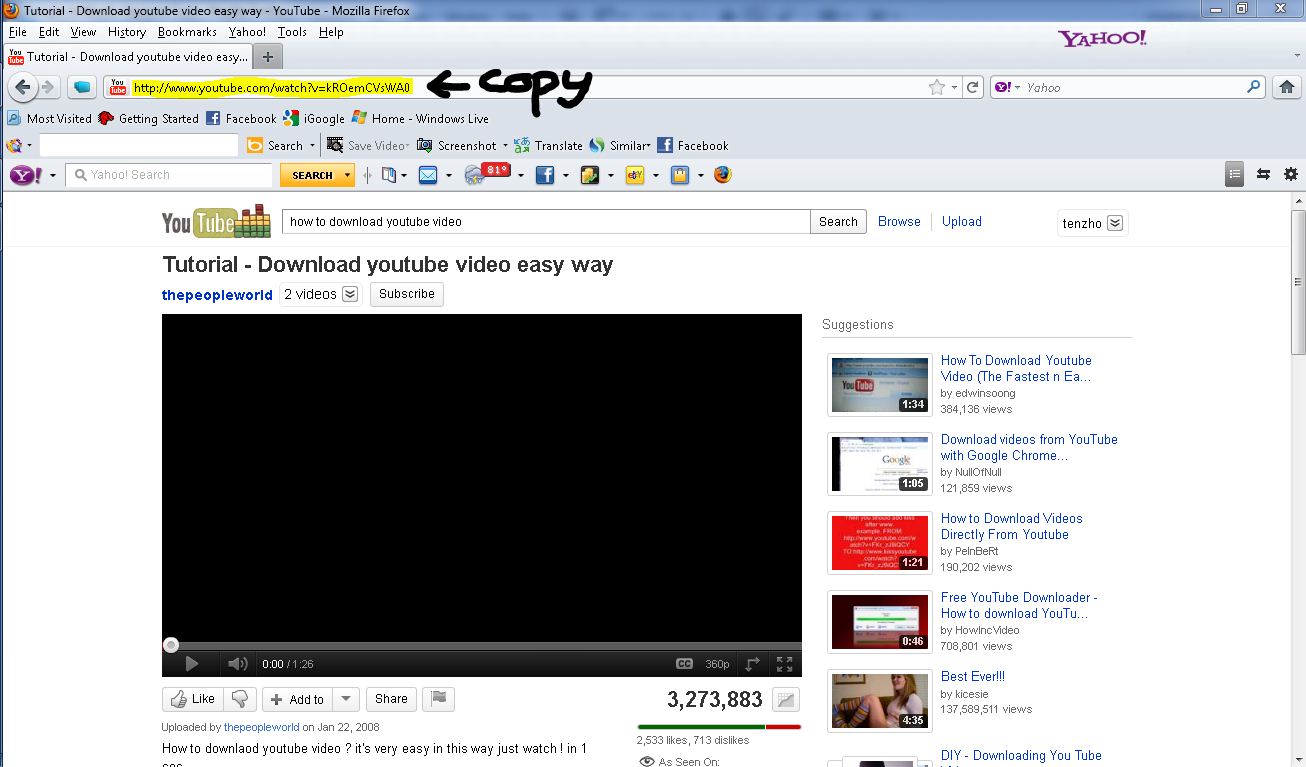Toggle closed captions CC on the player
Viewport: 1306px width, 767px height.
684,664
